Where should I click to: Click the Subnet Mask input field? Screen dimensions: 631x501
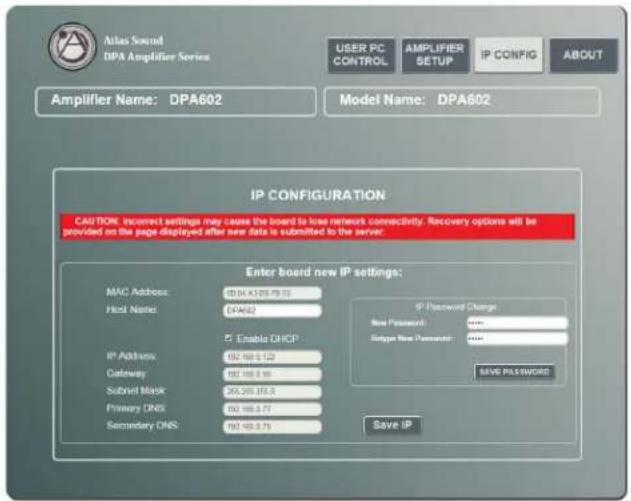coord(272,391)
